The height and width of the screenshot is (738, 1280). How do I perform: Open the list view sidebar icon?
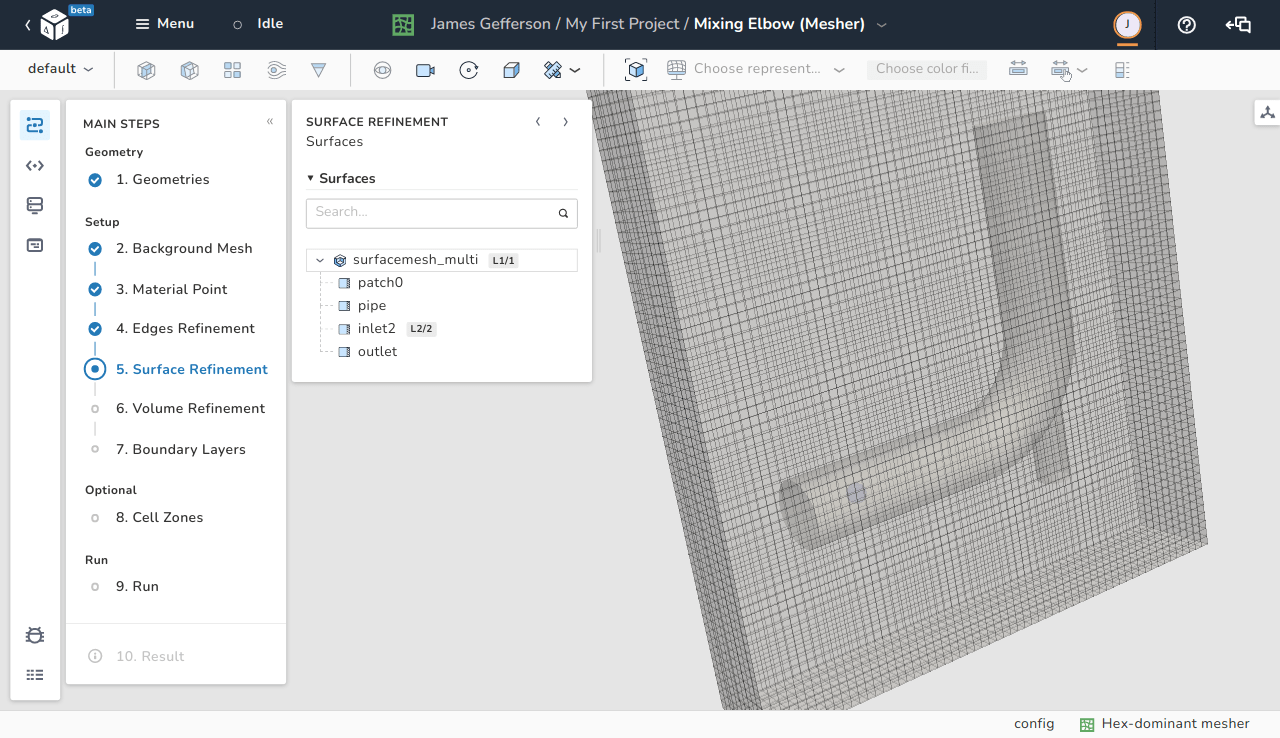click(x=35, y=675)
